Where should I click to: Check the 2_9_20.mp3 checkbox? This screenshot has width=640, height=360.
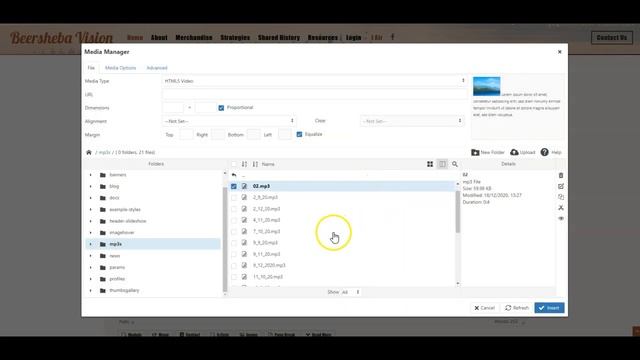click(234, 198)
